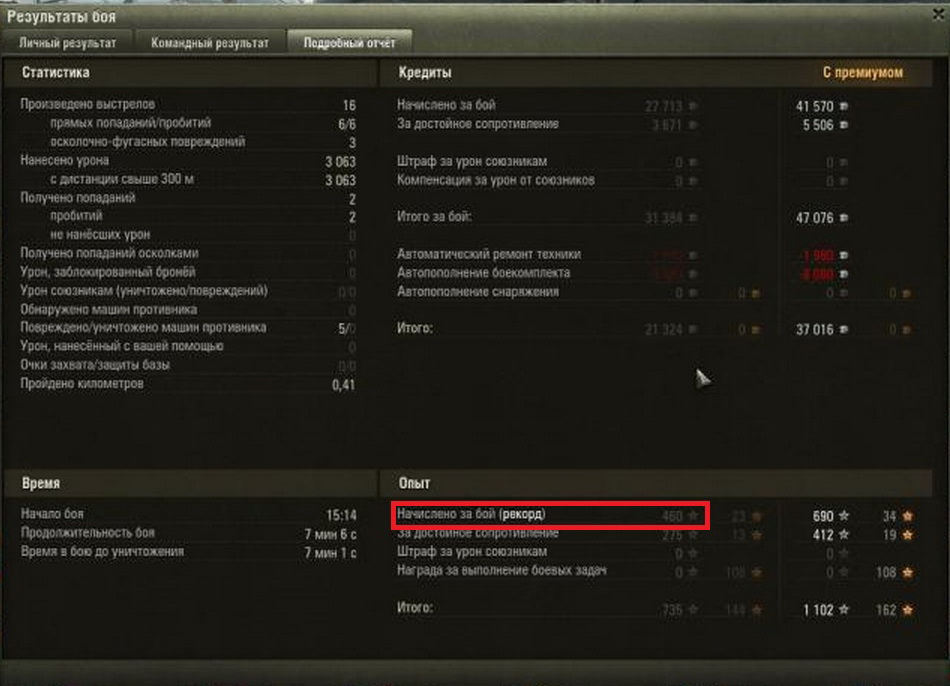Select the Подробный отчёт tab
Screen dimensions: 950x686
click(349, 43)
